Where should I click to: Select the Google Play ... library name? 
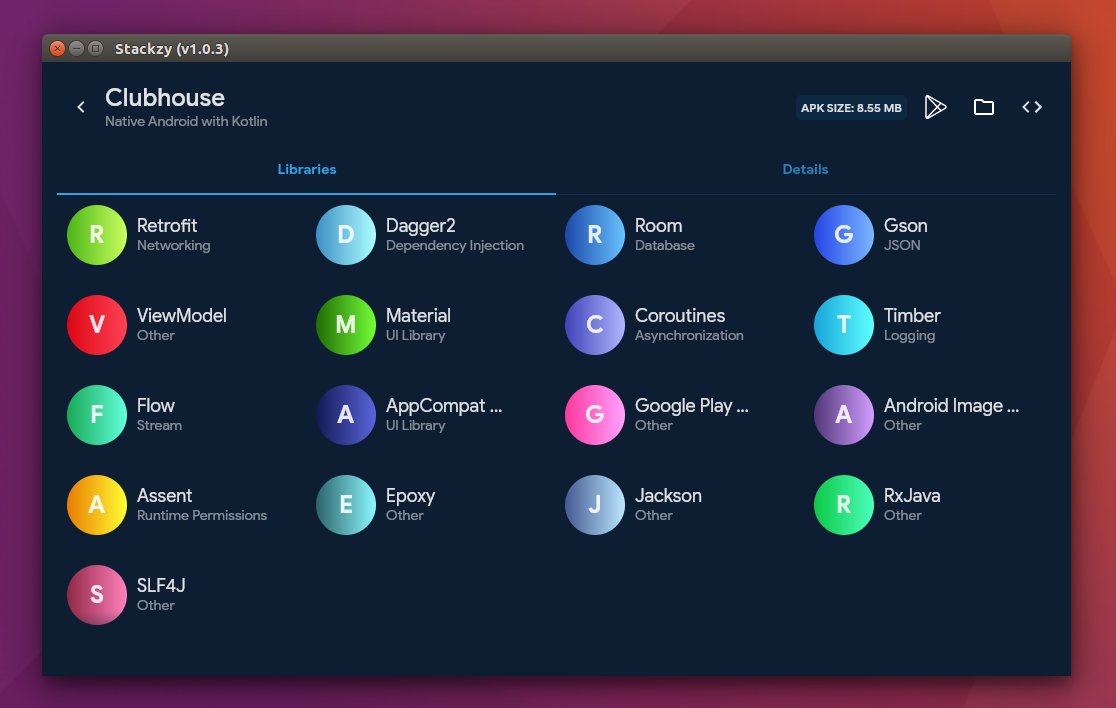point(691,406)
